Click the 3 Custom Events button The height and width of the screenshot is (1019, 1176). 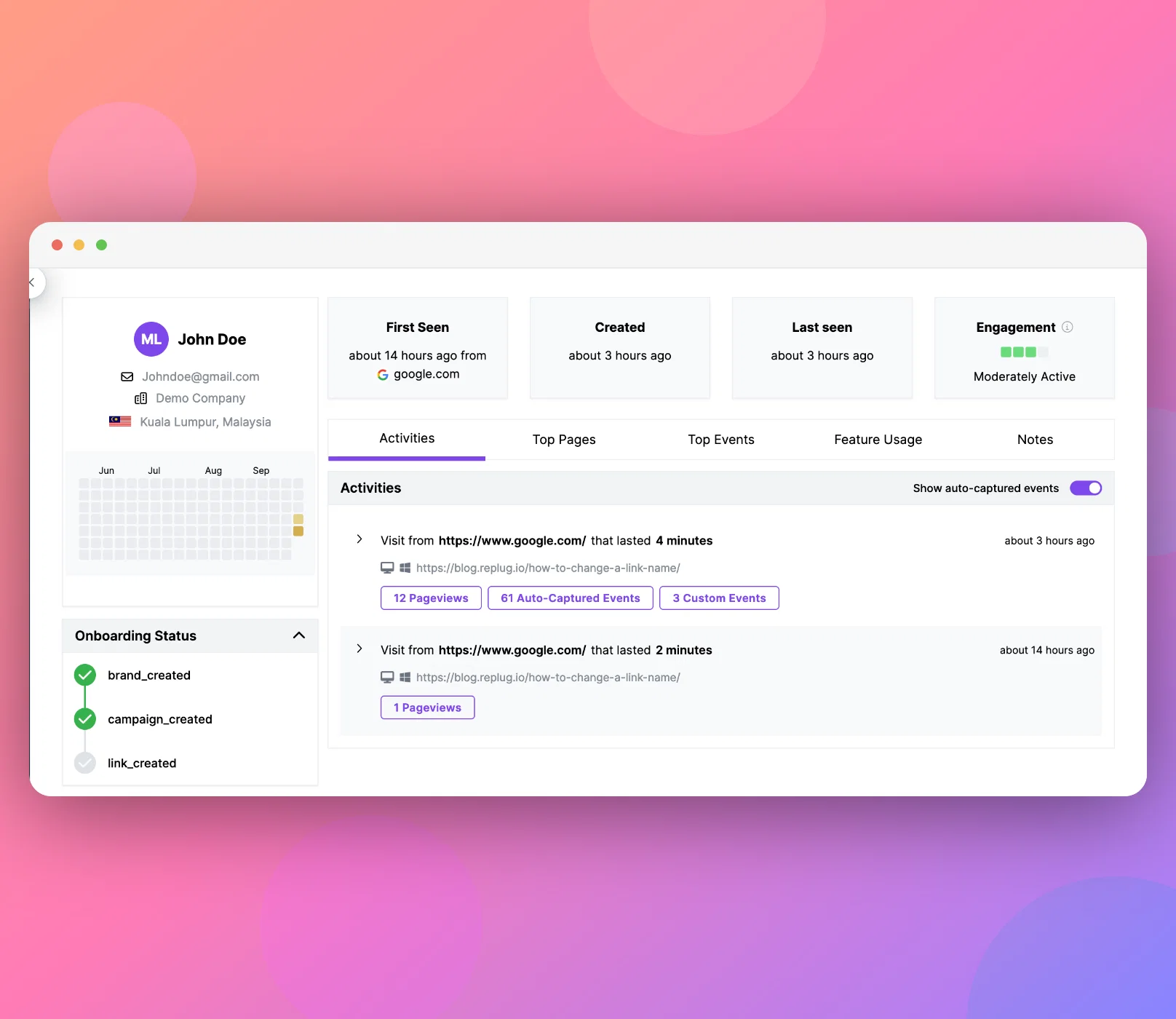tap(719, 598)
